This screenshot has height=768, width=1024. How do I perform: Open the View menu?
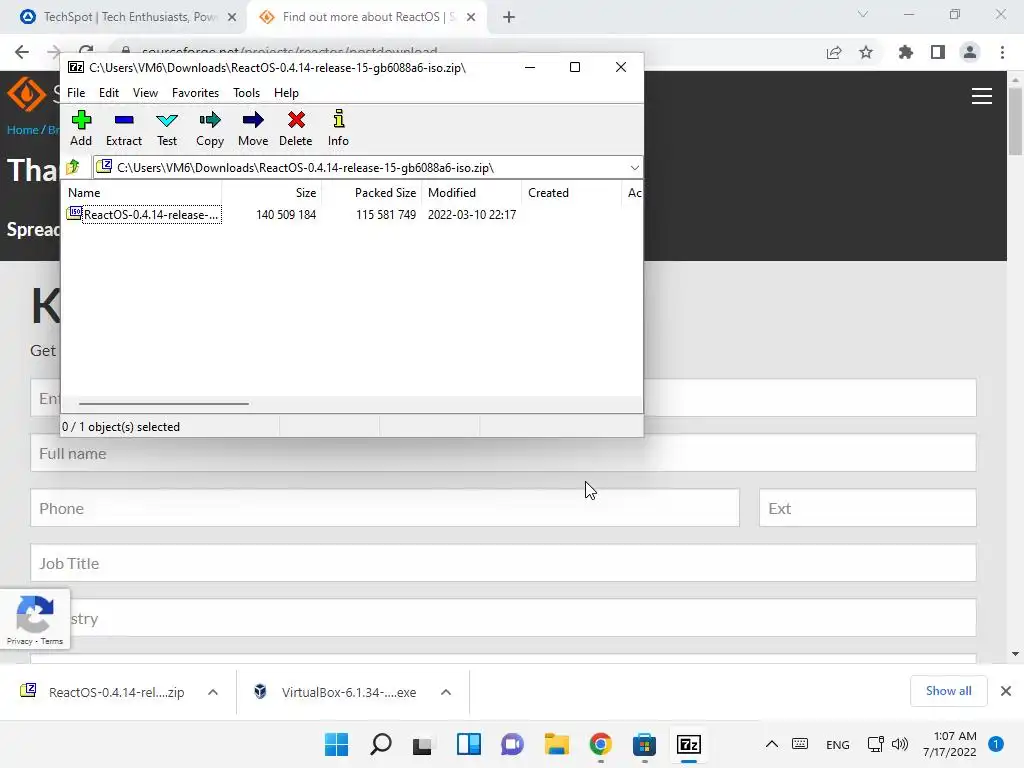click(x=145, y=93)
